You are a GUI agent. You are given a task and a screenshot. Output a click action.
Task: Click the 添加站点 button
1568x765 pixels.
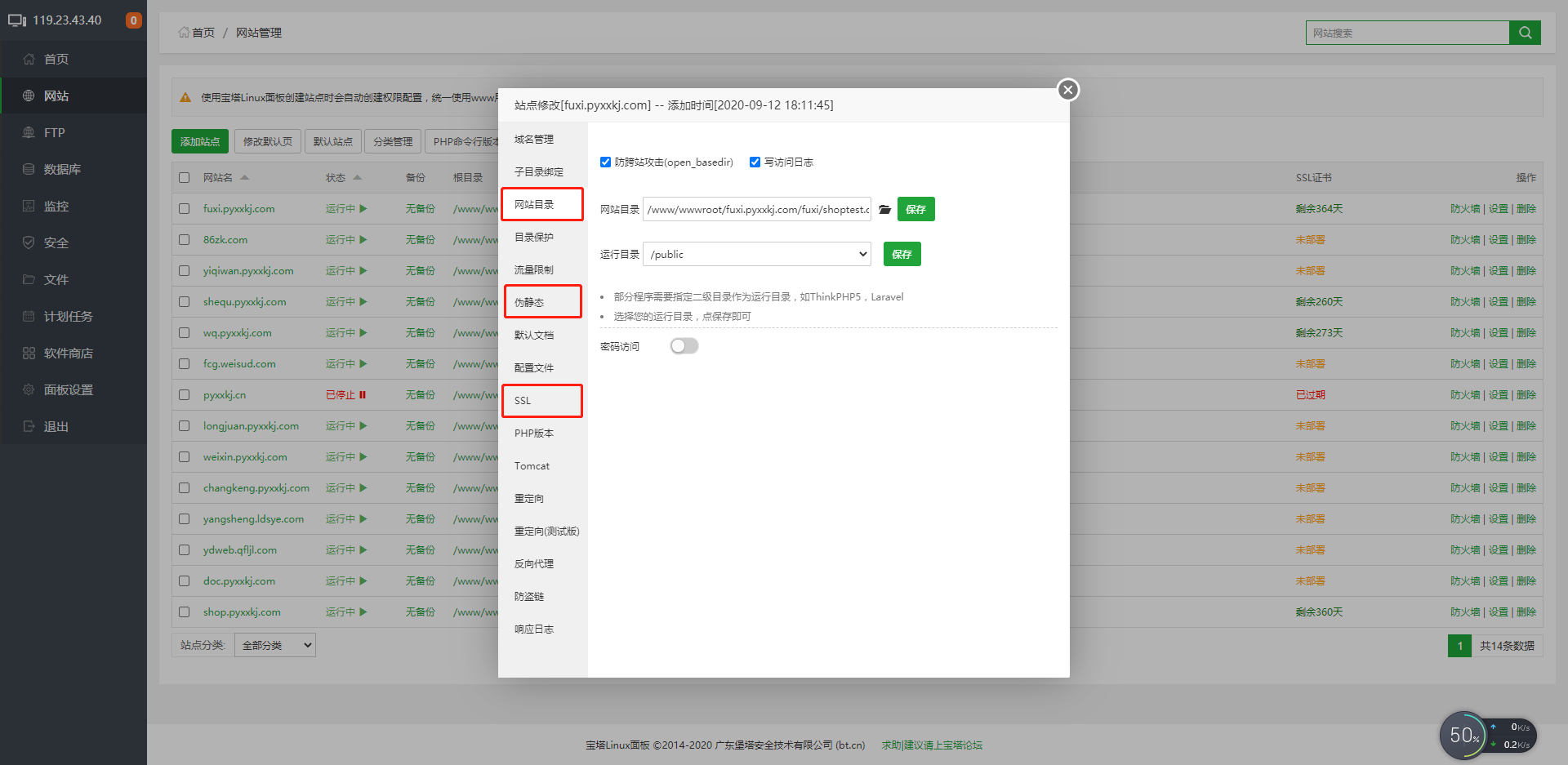pos(200,141)
